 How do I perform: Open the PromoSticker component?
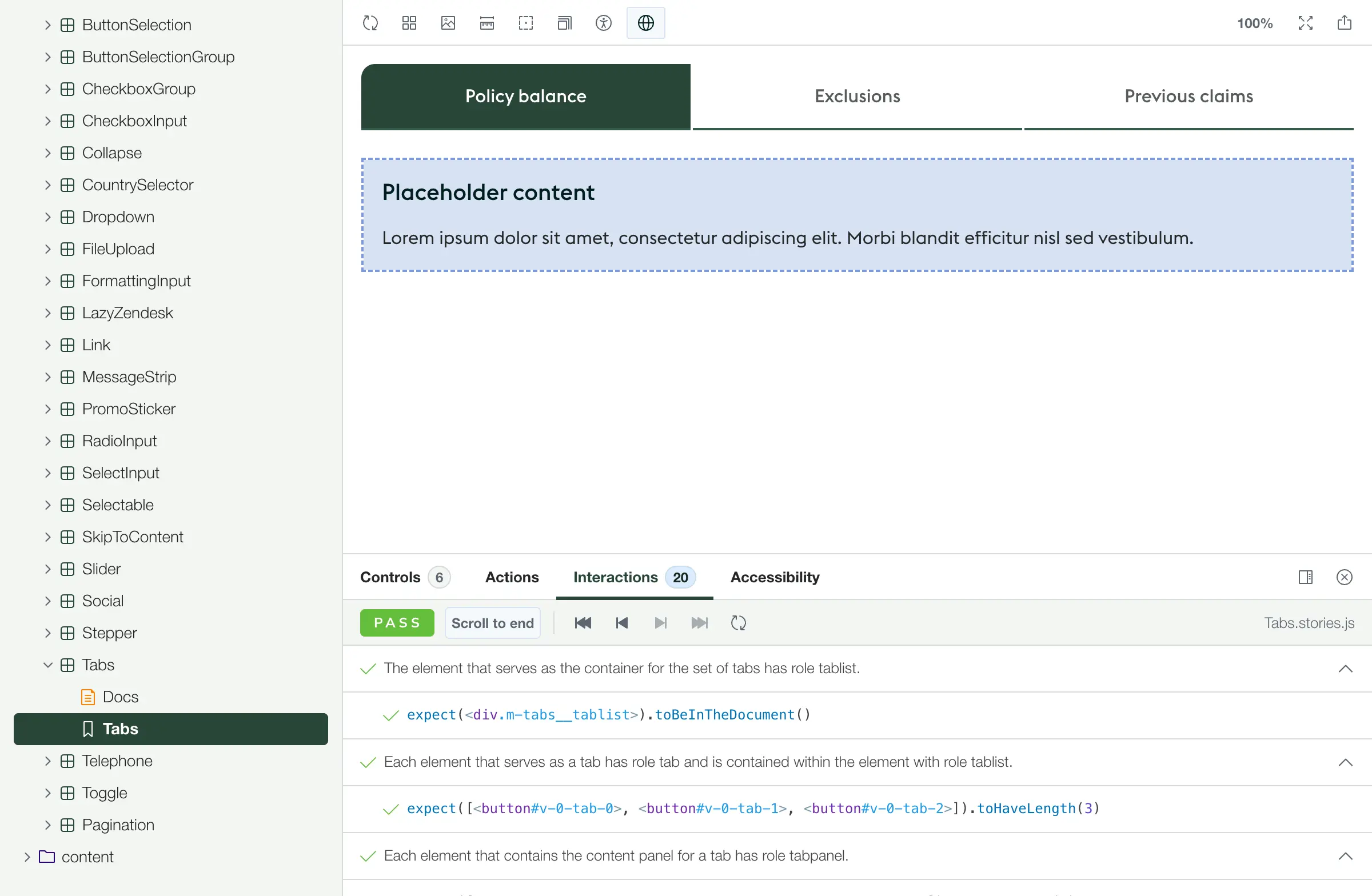click(129, 409)
